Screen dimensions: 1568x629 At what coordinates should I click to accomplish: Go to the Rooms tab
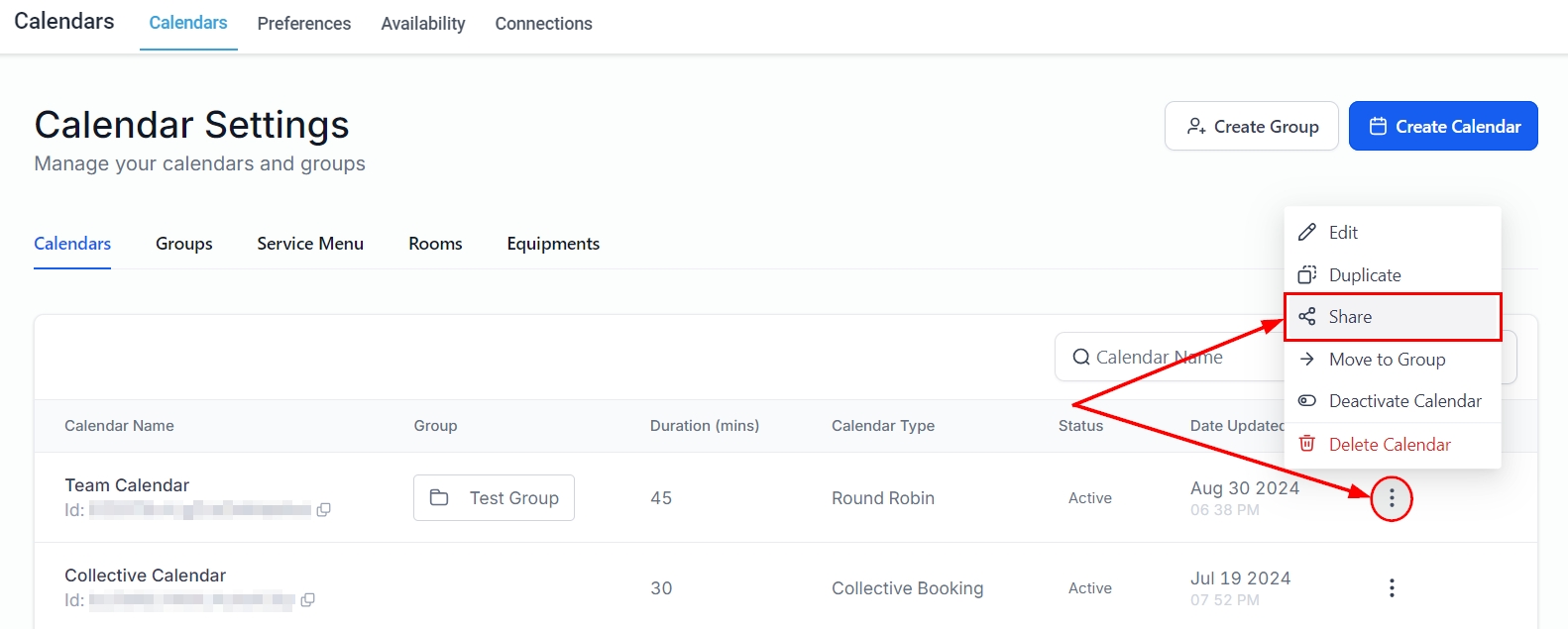coord(435,244)
